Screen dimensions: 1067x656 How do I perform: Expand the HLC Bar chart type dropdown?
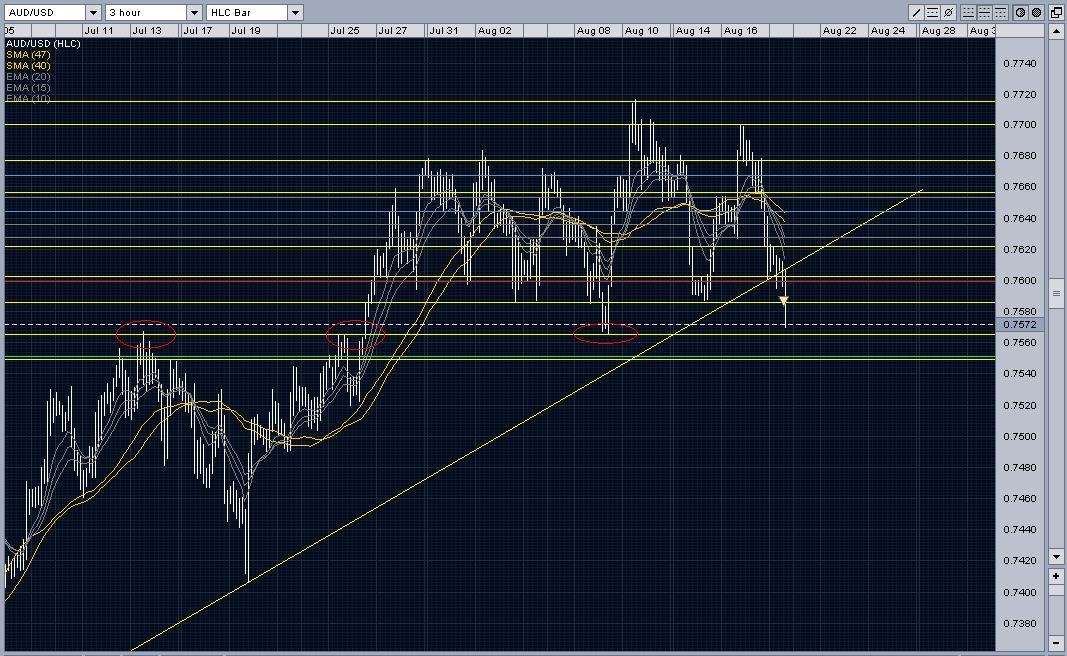click(295, 13)
